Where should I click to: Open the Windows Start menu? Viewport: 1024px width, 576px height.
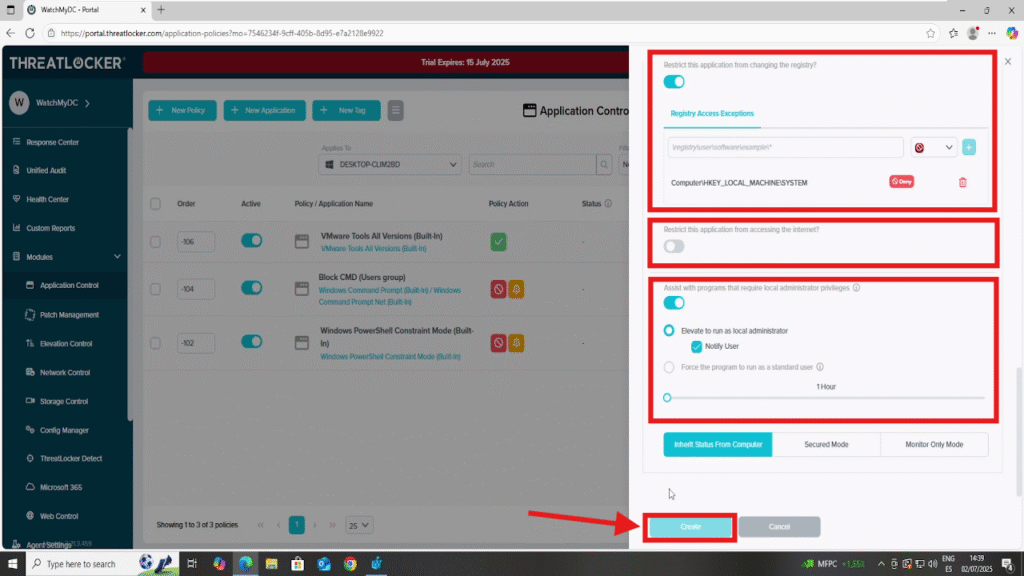12,564
